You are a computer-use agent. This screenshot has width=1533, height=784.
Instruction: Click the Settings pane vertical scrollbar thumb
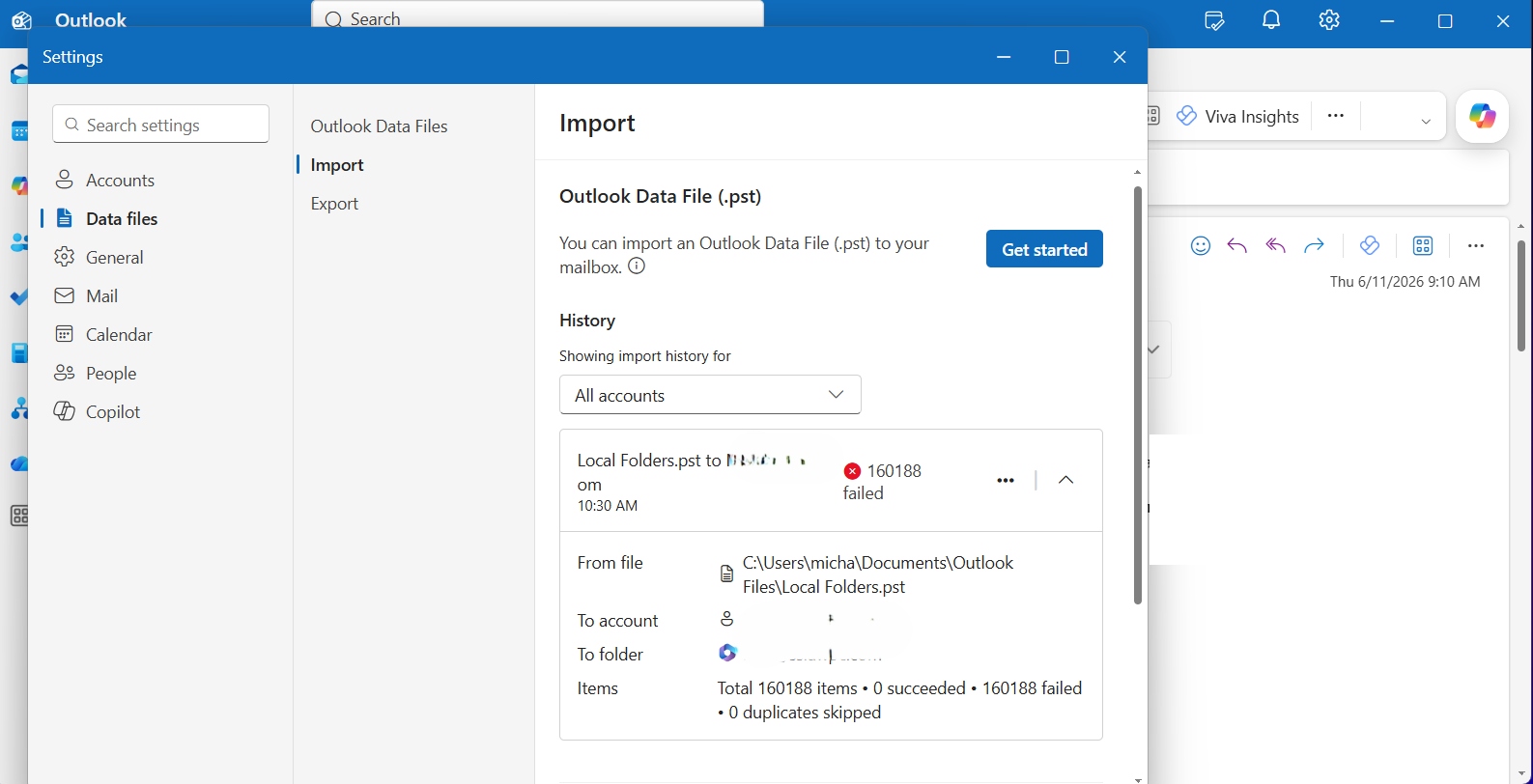tap(1138, 394)
